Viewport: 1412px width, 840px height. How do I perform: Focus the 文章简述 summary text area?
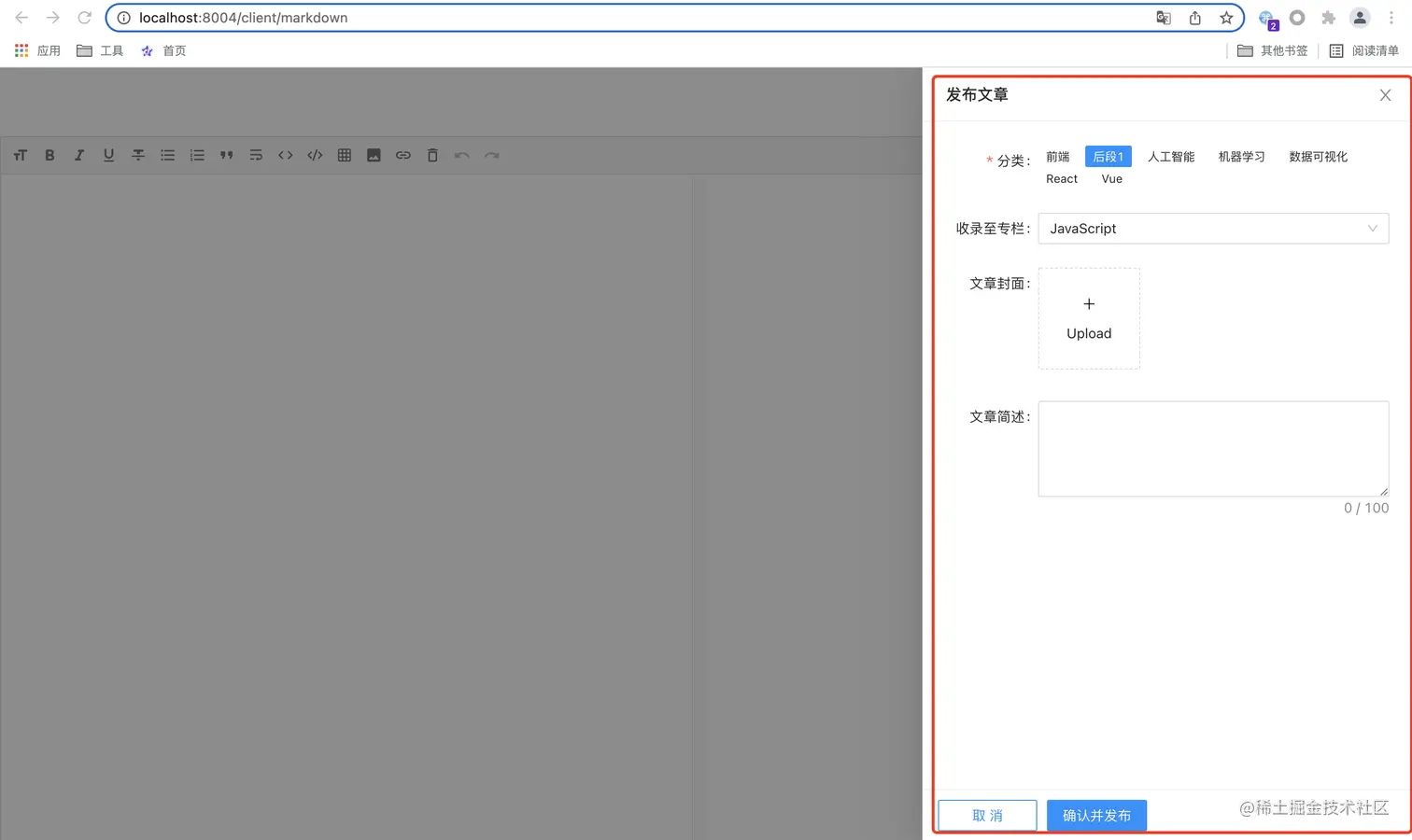(x=1213, y=449)
